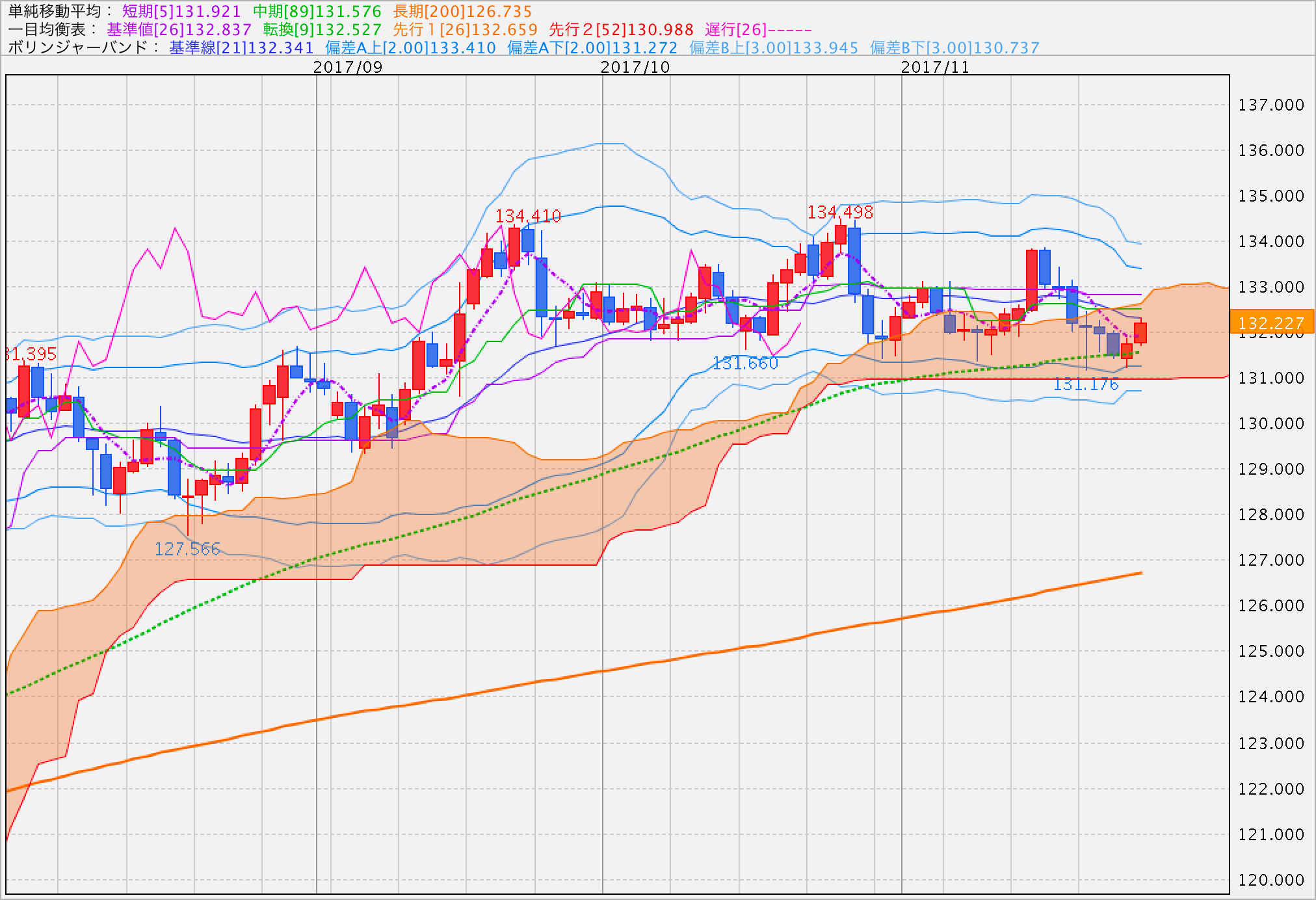Click the 偏差A上[2.00]133.410 label

tap(410, 47)
